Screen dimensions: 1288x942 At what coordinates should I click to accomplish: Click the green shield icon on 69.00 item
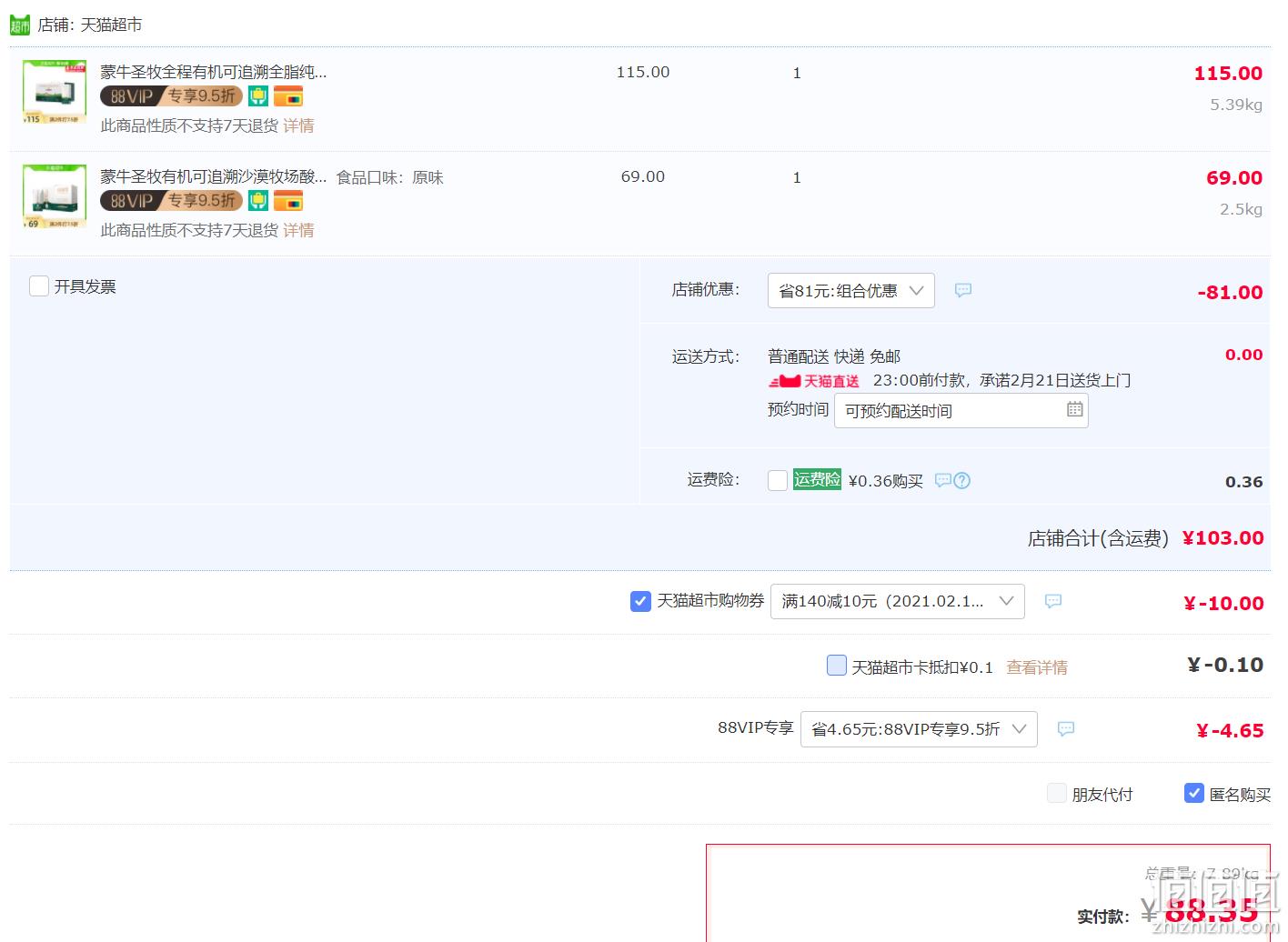[258, 201]
